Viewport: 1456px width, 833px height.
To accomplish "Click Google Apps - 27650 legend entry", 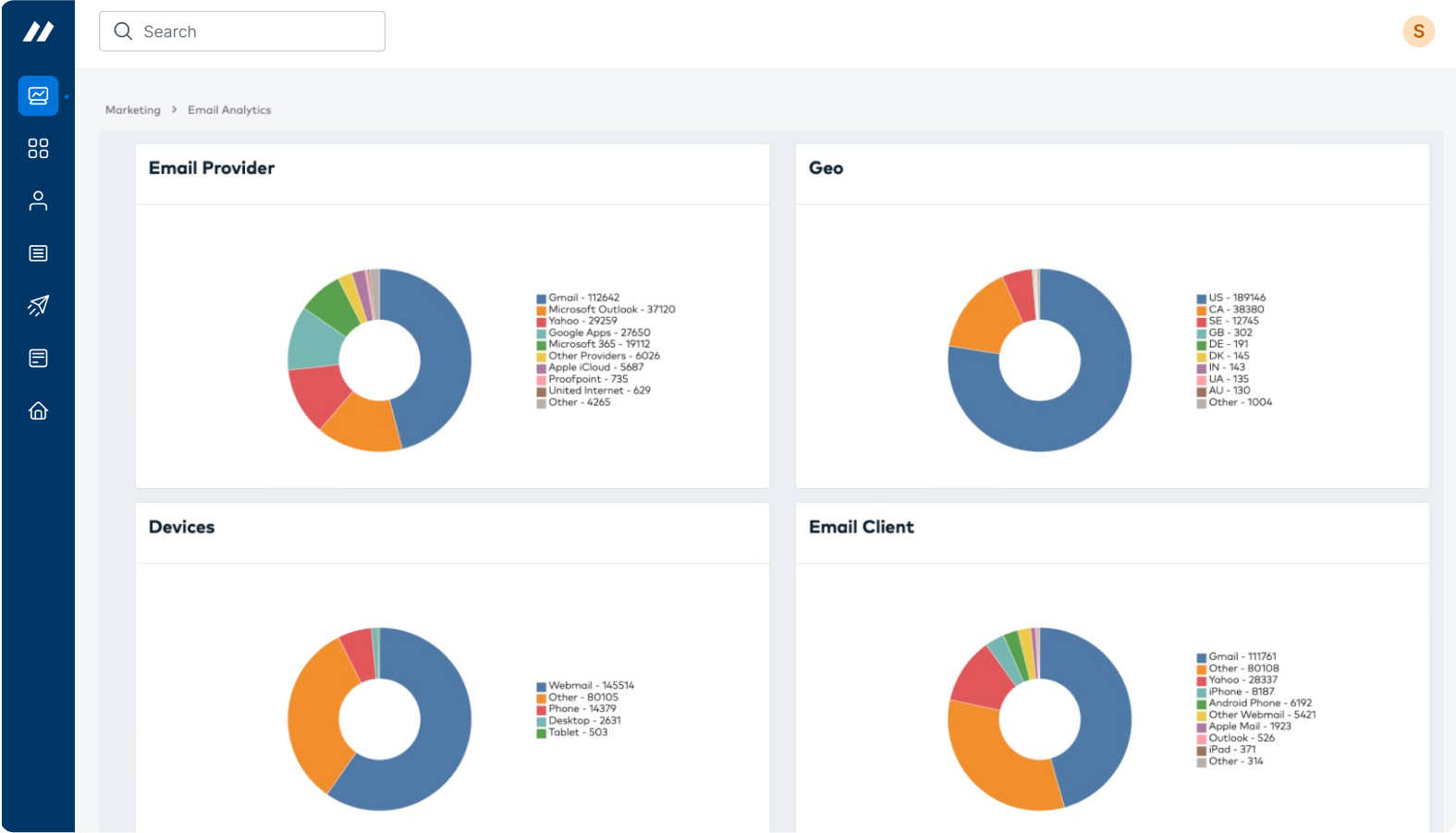I will [593, 333].
